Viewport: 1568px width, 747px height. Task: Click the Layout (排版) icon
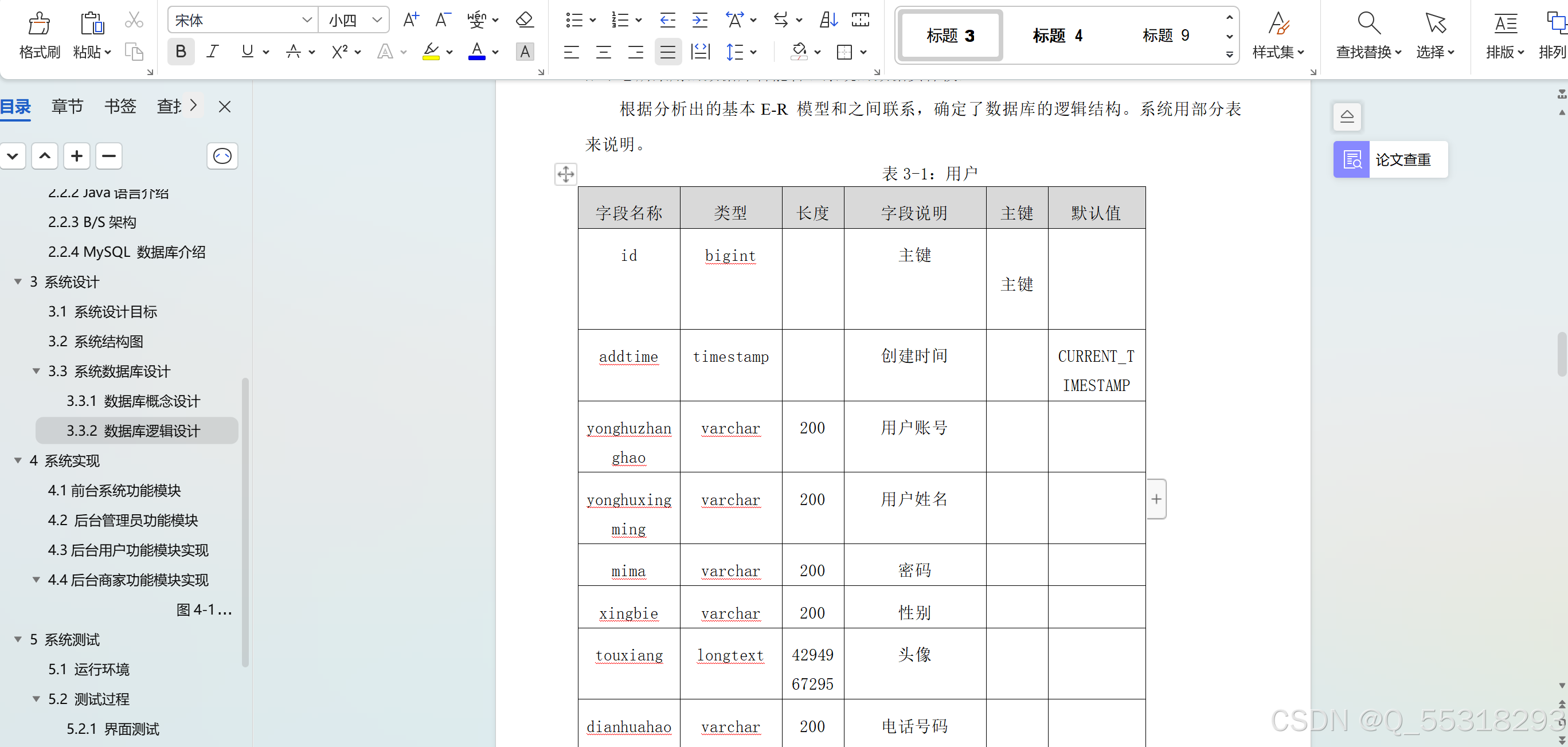1505,23
